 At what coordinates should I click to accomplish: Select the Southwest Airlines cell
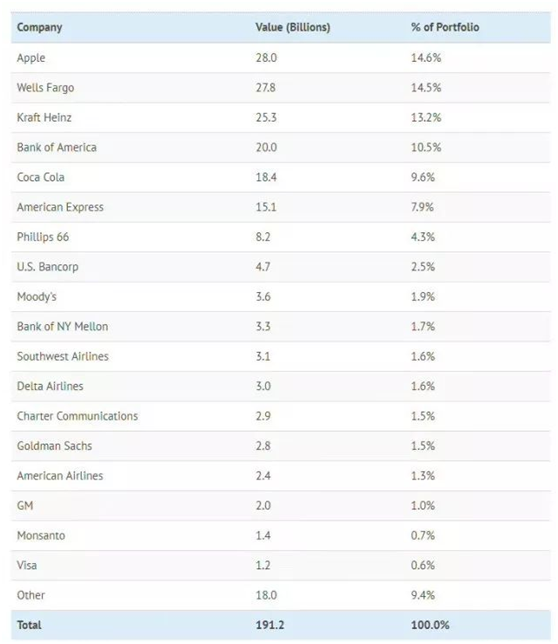[63, 356]
